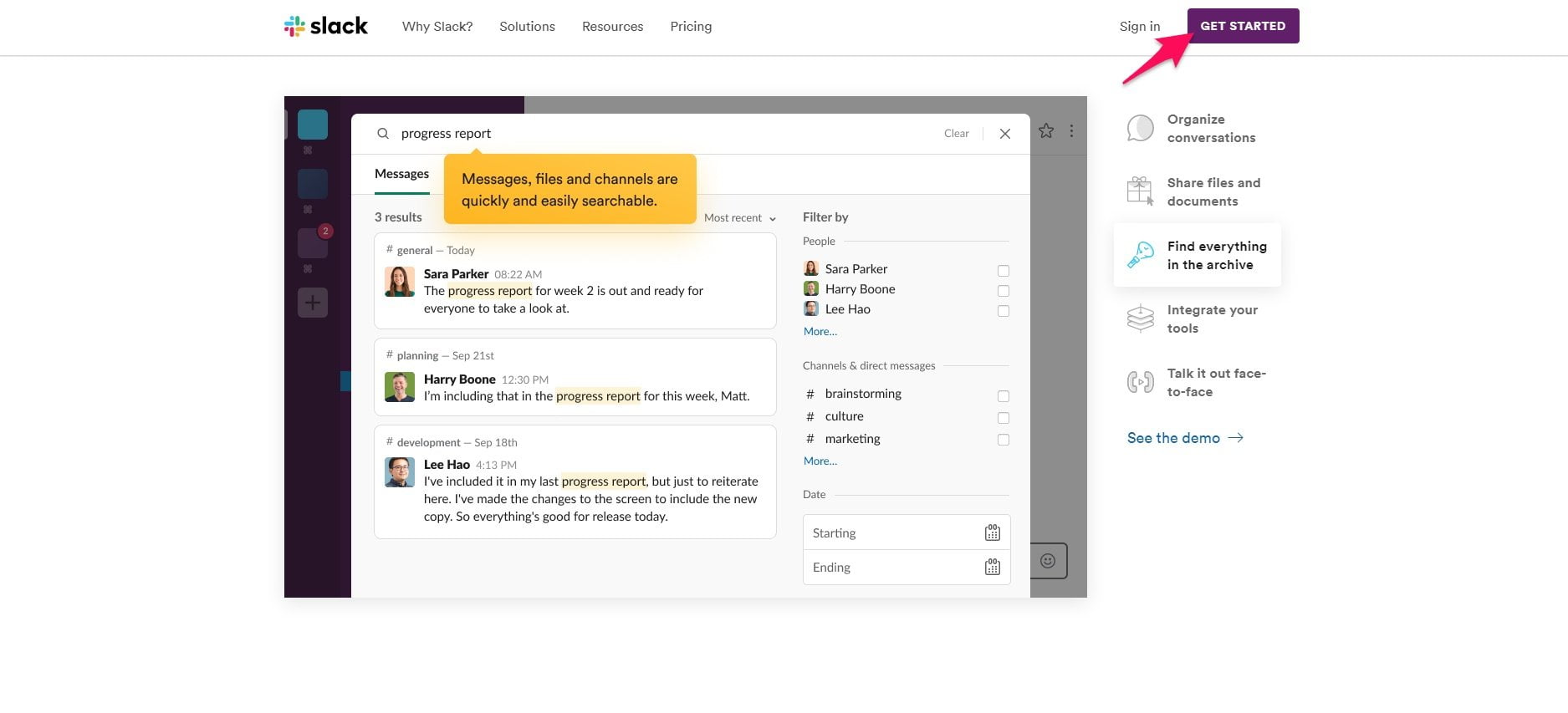Open the #development channel link
Viewport: 1568px width, 713px height.
423,442
